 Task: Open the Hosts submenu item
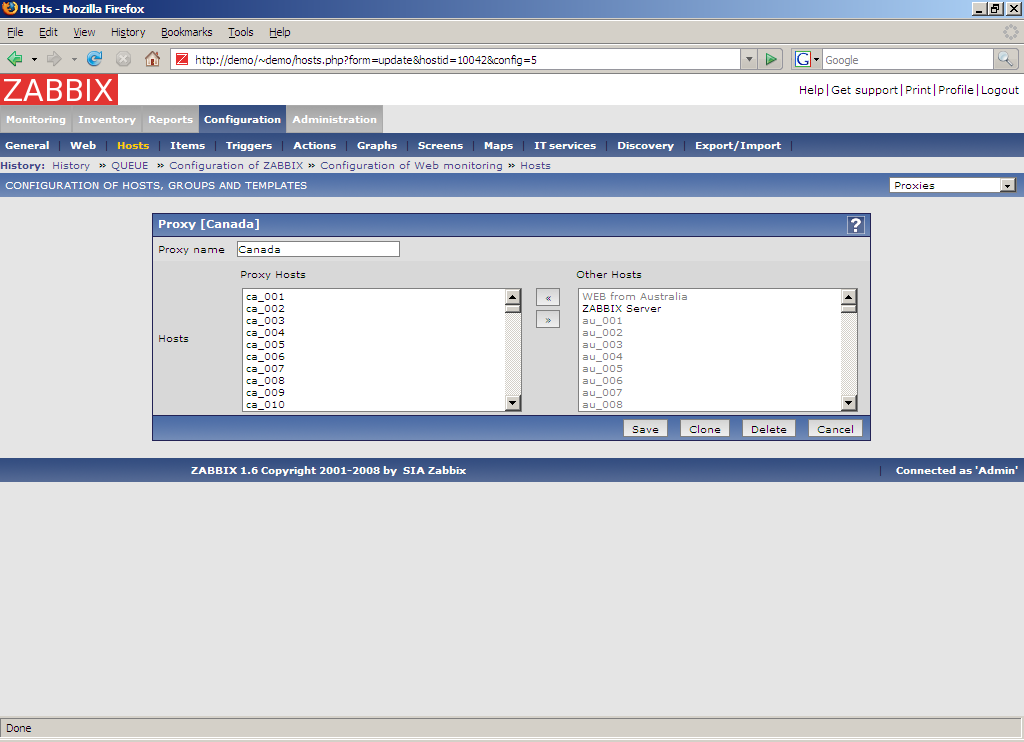[133, 146]
